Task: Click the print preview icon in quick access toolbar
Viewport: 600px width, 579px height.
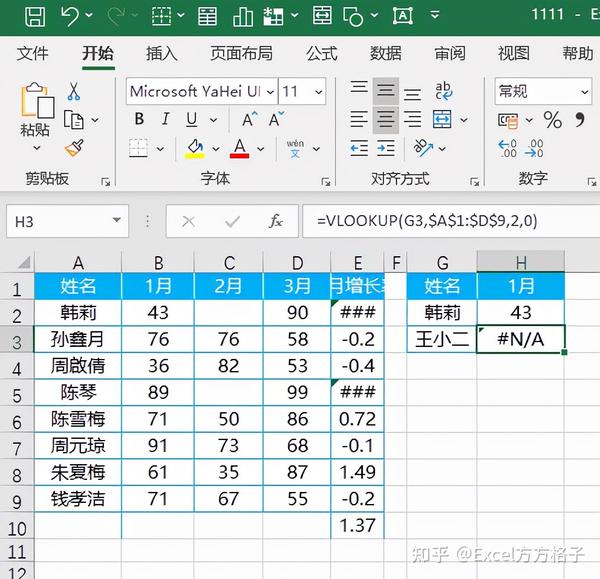Action: point(322,15)
